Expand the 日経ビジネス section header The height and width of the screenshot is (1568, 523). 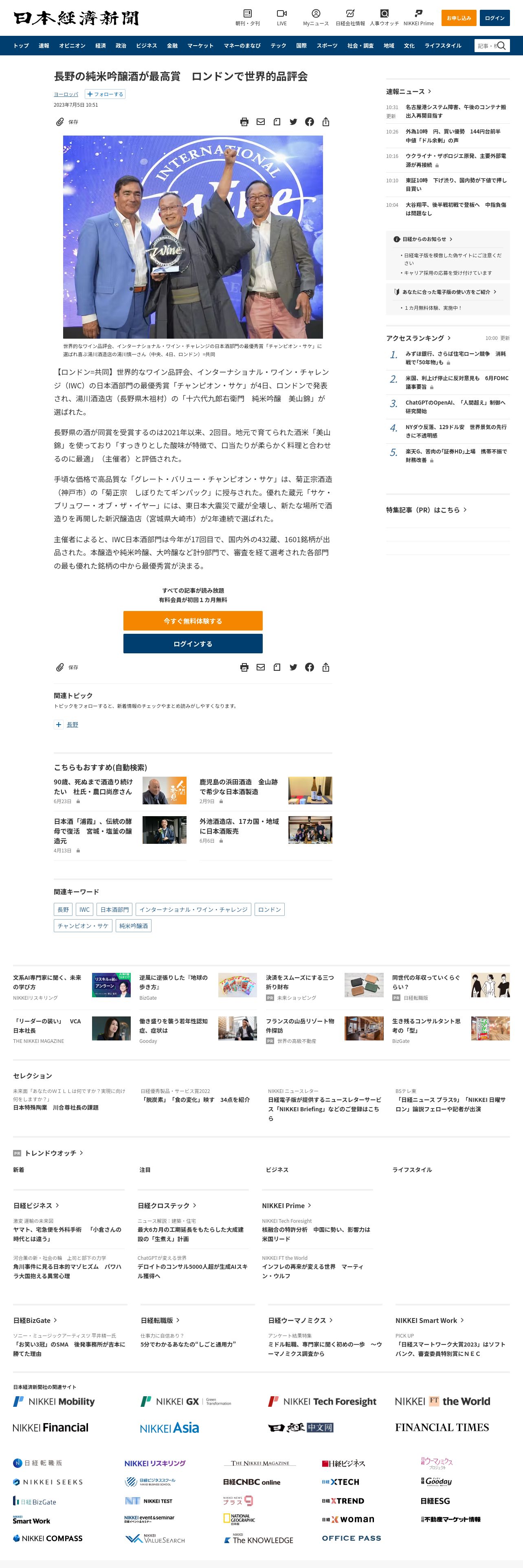[37, 1205]
